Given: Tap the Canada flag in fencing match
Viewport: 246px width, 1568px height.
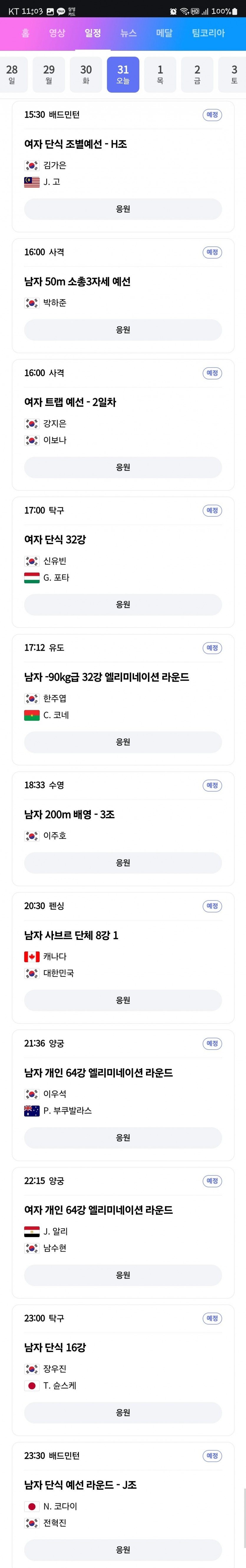Looking at the screenshot, I should pos(32,957).
